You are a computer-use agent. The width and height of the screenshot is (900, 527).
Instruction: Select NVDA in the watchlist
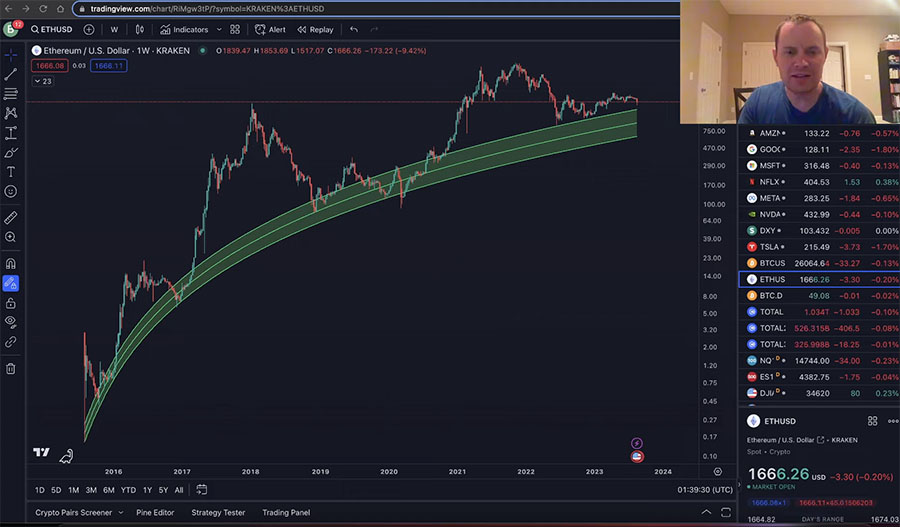[x=819, y=215]
